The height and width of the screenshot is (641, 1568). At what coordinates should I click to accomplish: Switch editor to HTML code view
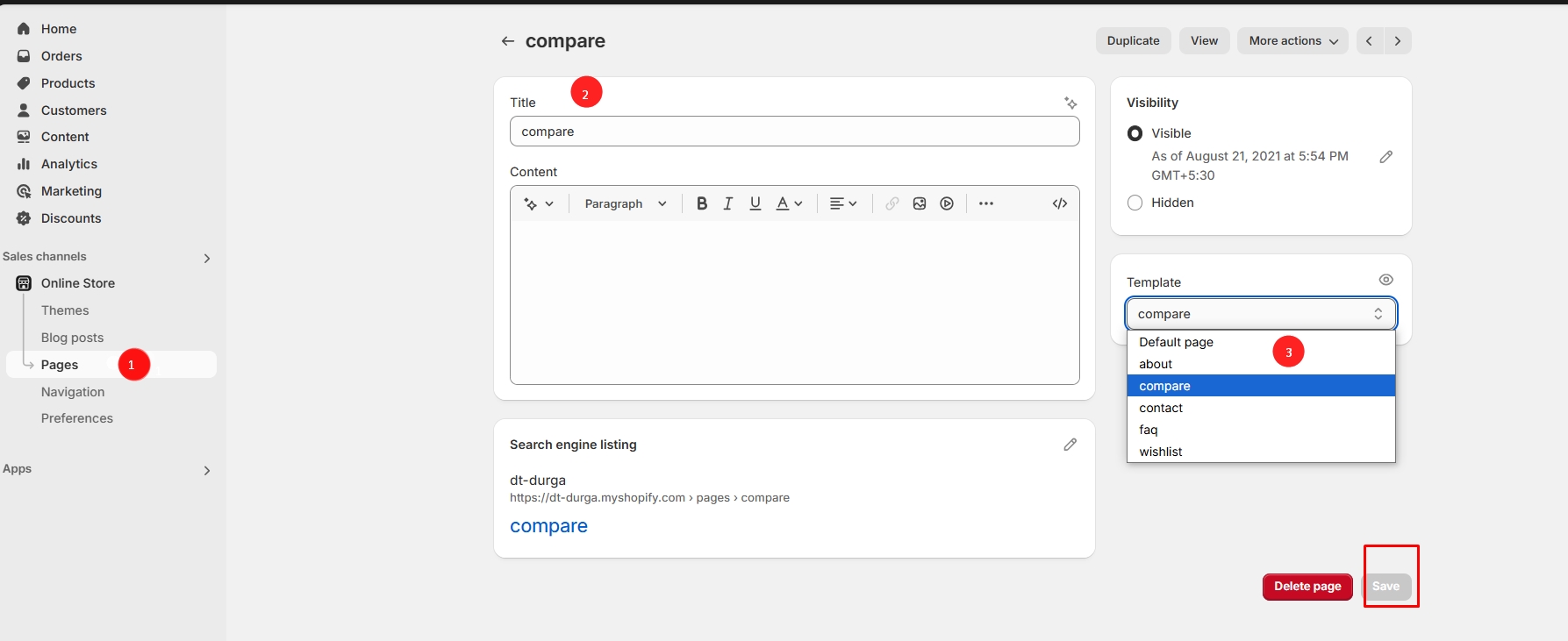pos(1059,203)
